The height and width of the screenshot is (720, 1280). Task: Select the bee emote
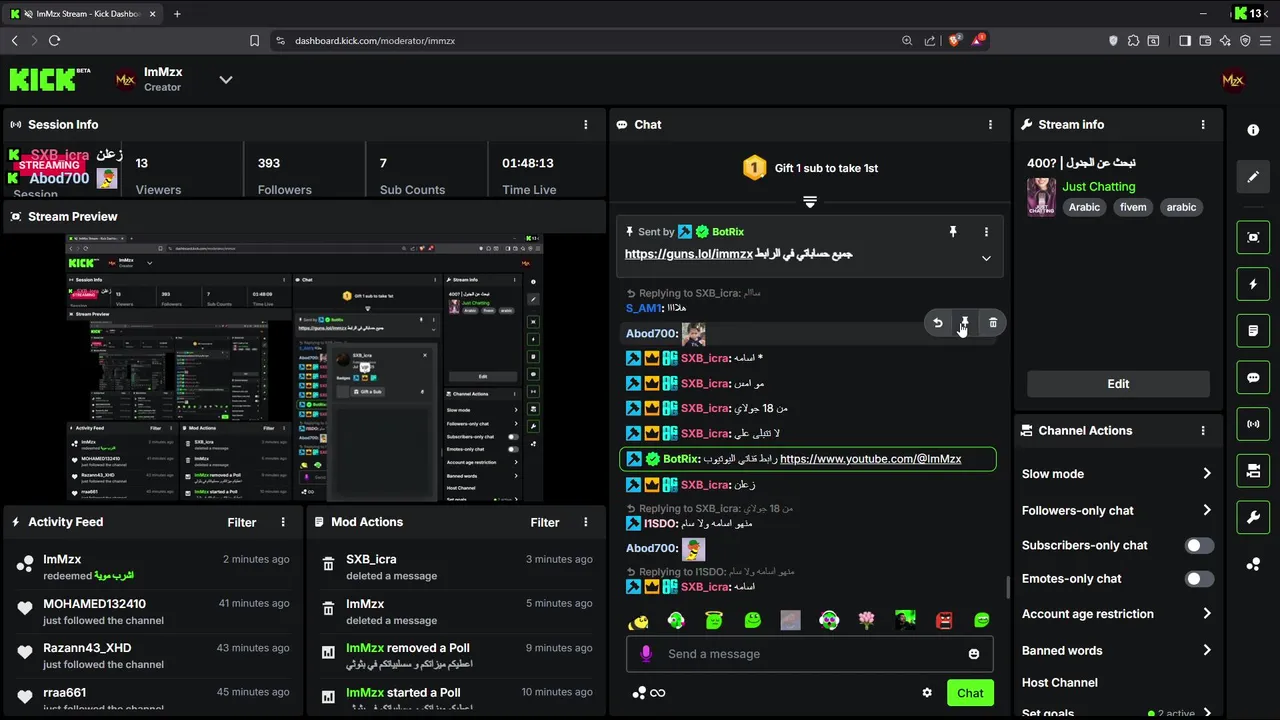(x=638, y=621)
